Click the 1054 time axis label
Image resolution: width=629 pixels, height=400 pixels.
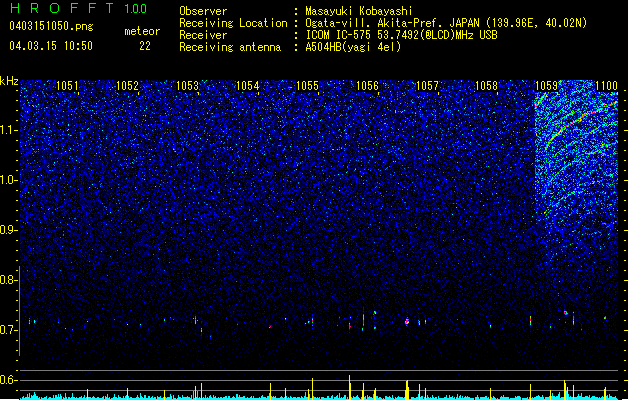(248, 86)
